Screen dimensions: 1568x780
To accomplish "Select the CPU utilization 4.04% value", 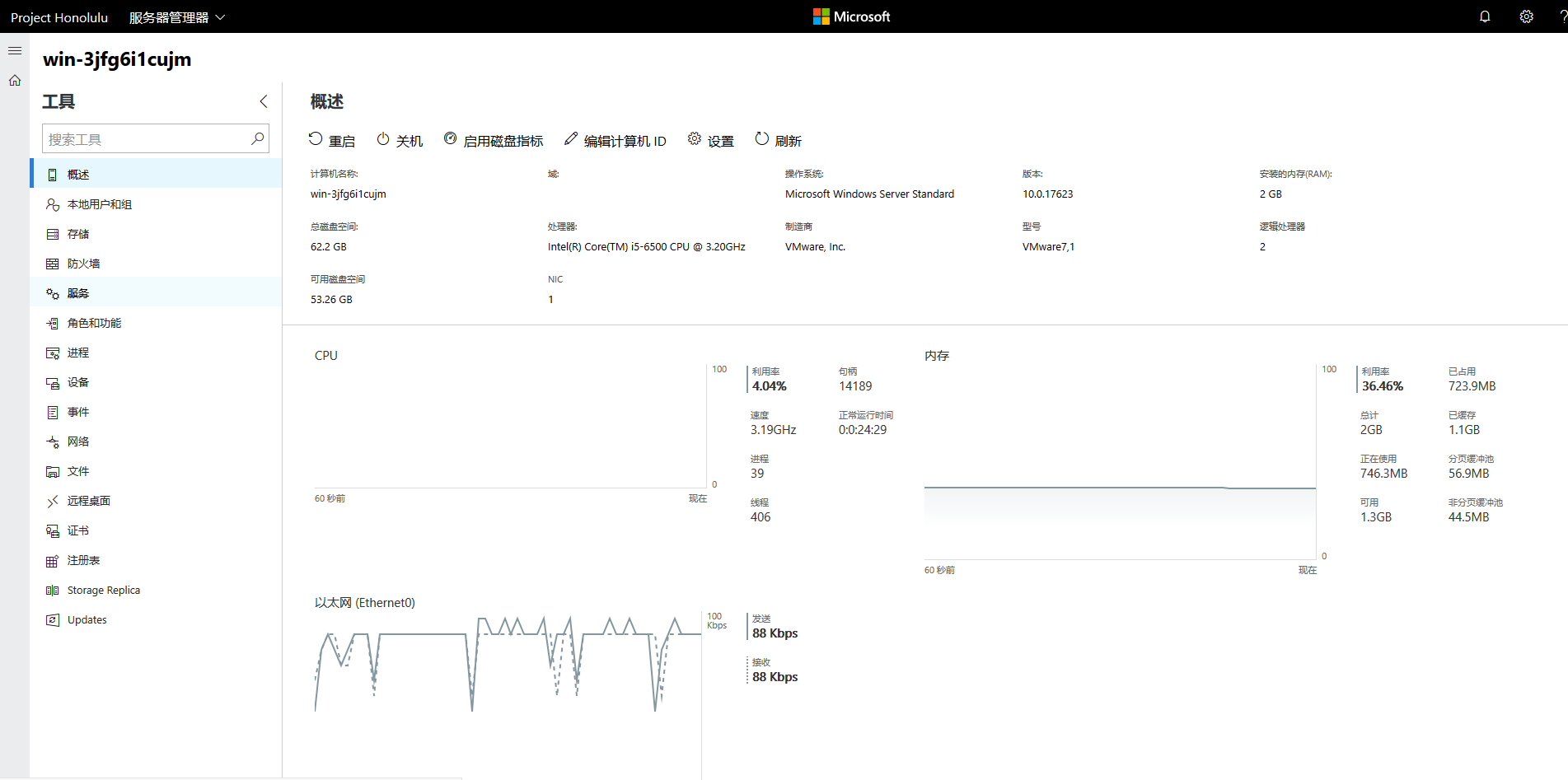I will (770, 386).
